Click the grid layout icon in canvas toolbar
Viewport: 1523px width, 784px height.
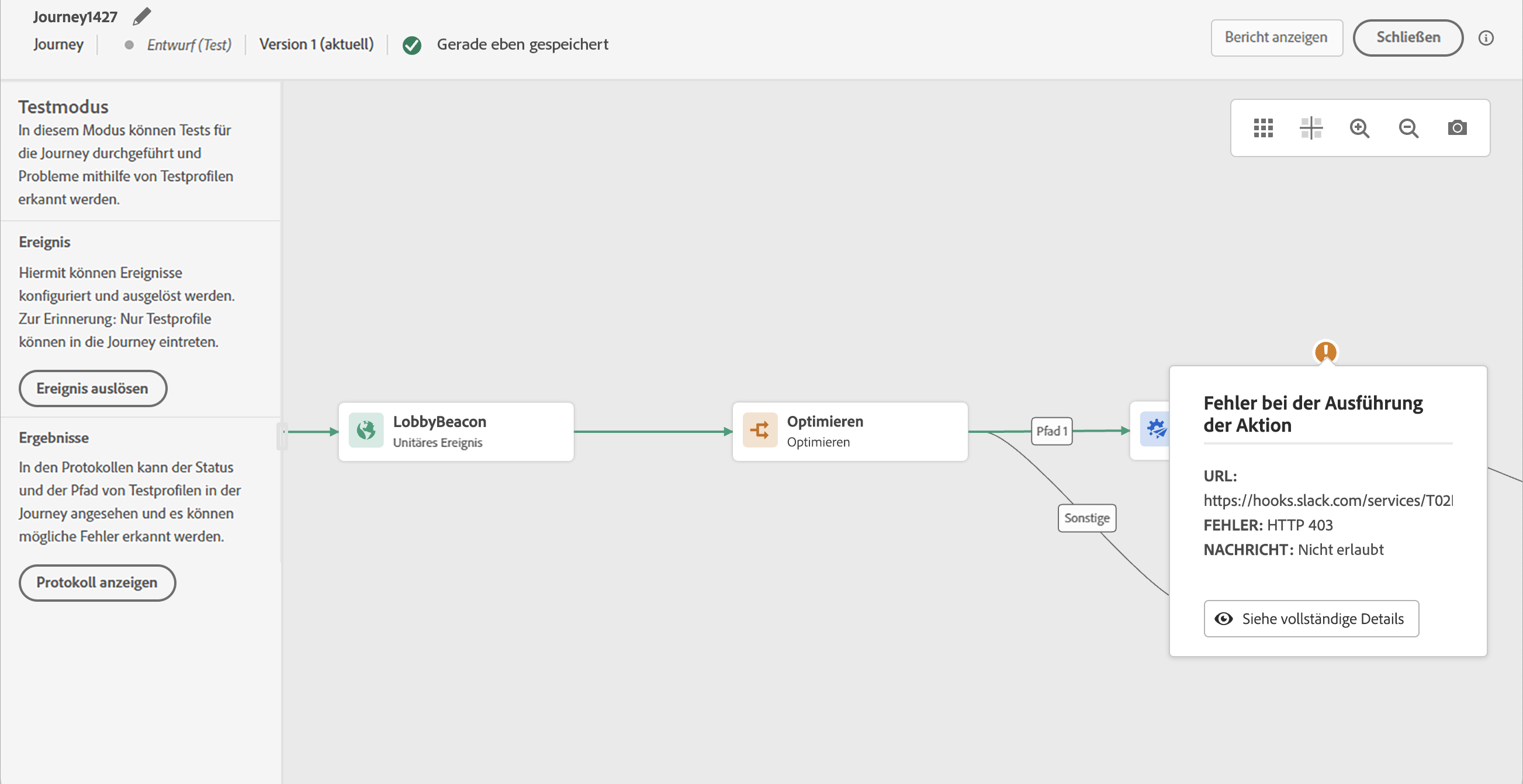point(1263,128)
